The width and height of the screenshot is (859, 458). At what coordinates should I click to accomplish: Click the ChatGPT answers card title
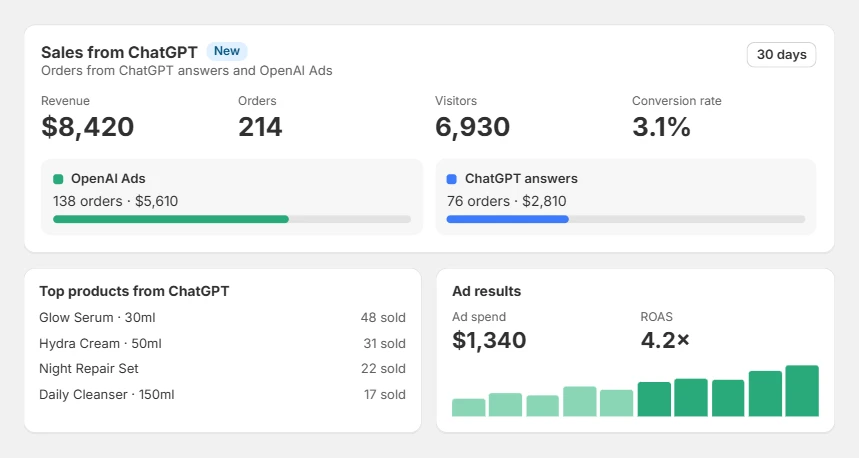click(521, 179)
